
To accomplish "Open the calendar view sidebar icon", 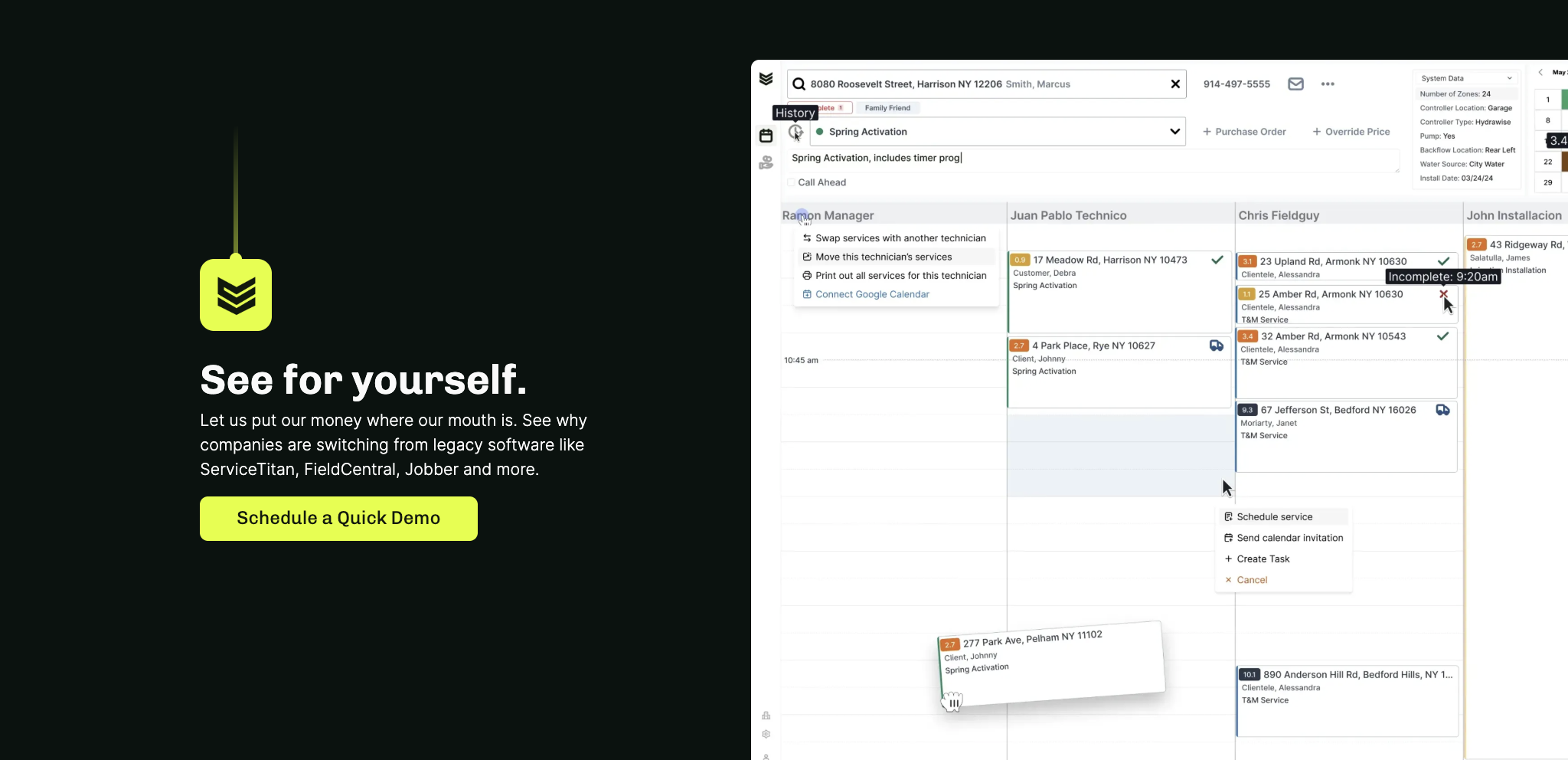I will pyautogui.click(x=766, y=136).
